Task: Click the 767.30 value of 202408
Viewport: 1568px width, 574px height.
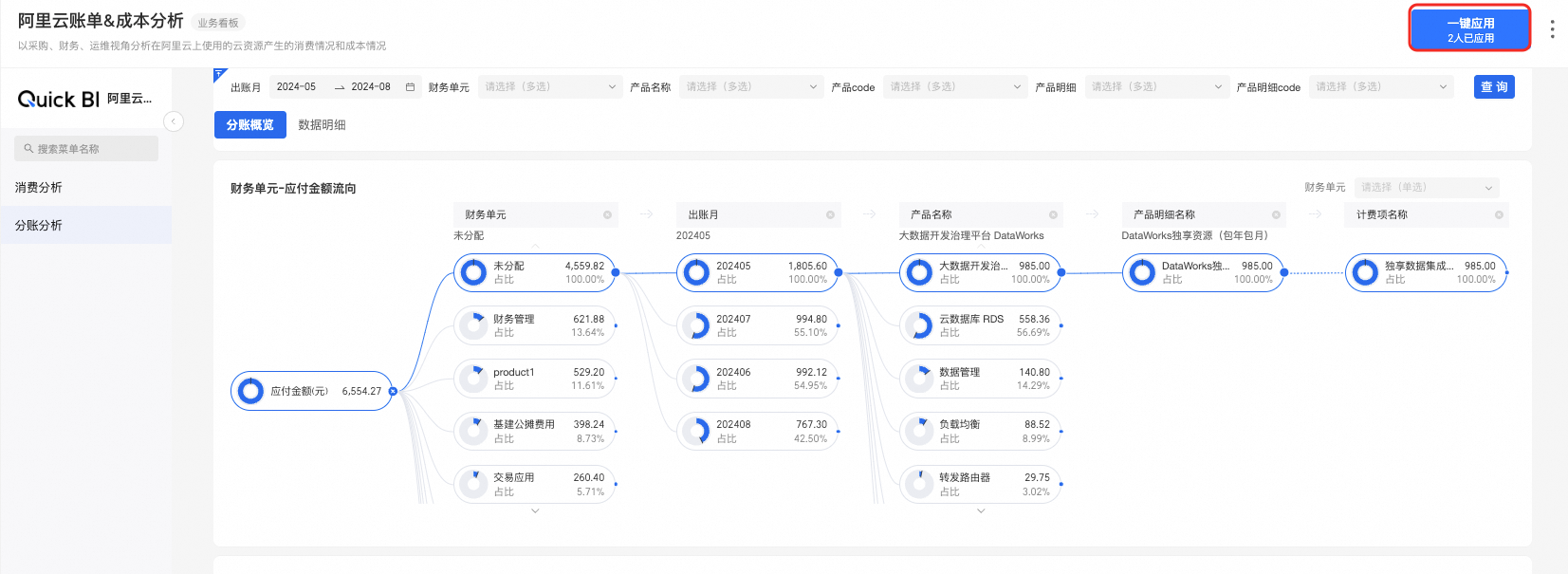Action: point(811,425)
